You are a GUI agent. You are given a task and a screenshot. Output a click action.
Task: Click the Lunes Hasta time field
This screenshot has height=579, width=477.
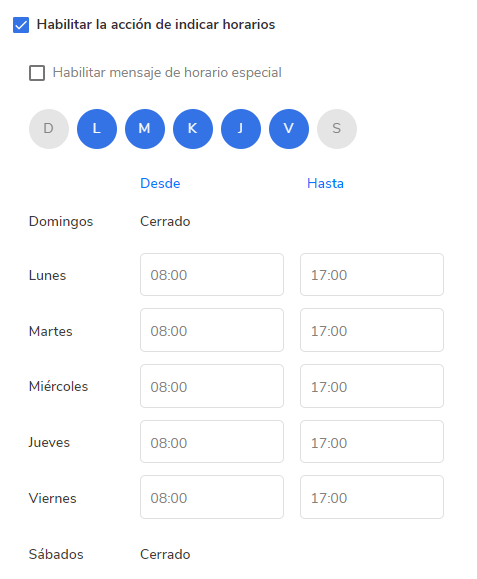(x=372, y=274)
